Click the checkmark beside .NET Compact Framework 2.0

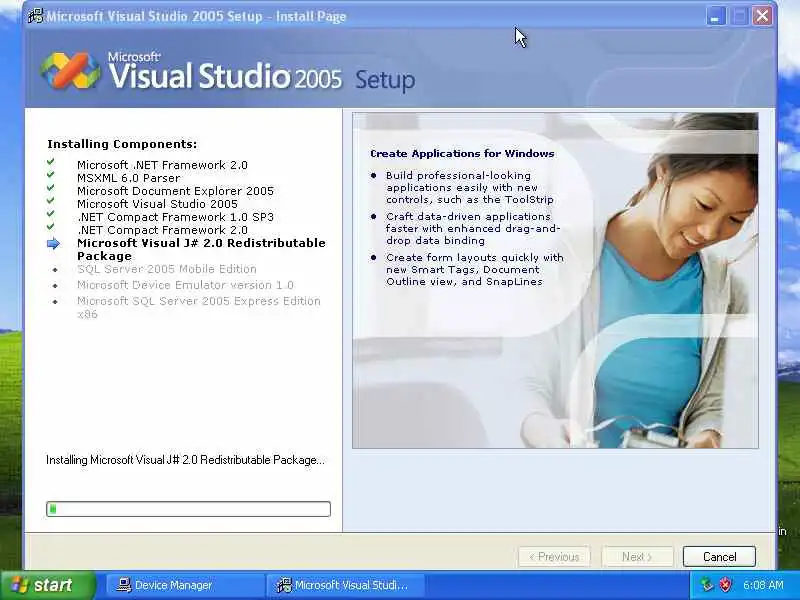(x=51, y=227)
